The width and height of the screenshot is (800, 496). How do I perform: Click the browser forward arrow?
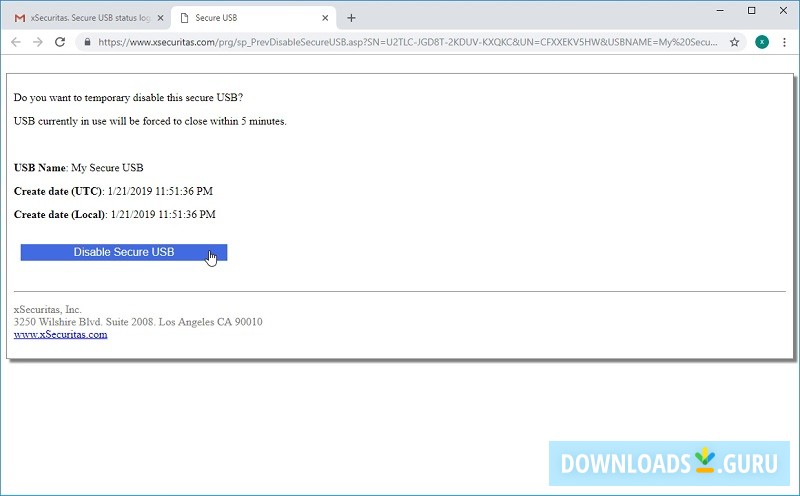pos(38,42)
